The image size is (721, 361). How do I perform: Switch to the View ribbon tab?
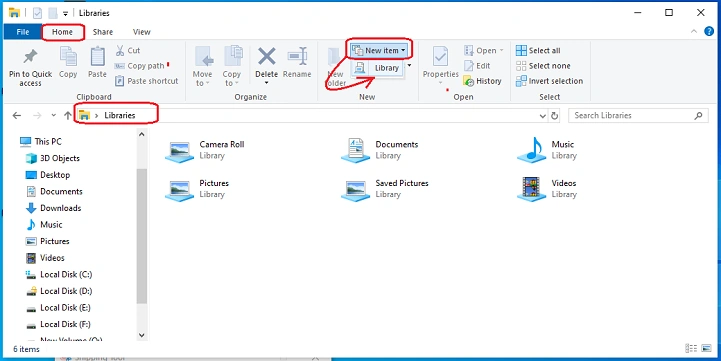142,32
